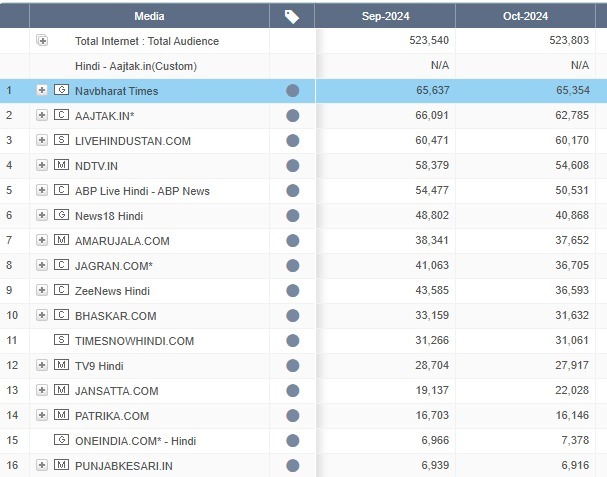Click the Sep-2024 value 19,137 for JANSATTA.COM

(x=432, y=390)
